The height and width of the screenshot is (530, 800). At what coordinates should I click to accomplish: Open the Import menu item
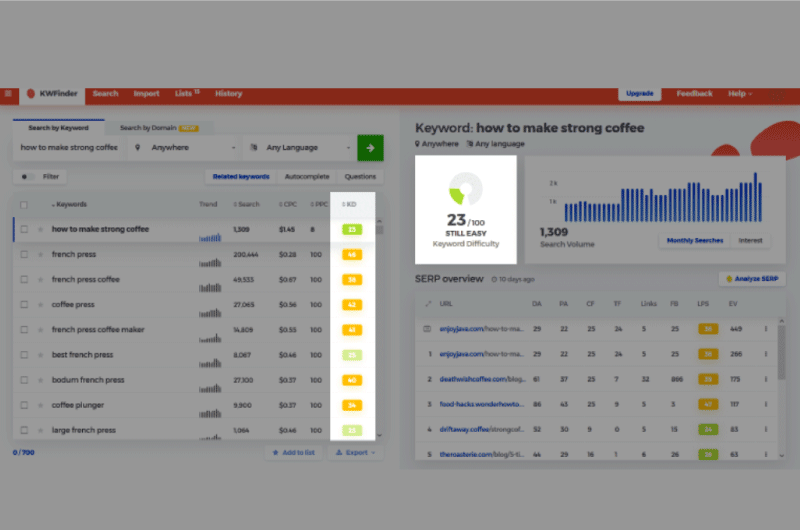[x=146, y=94]
